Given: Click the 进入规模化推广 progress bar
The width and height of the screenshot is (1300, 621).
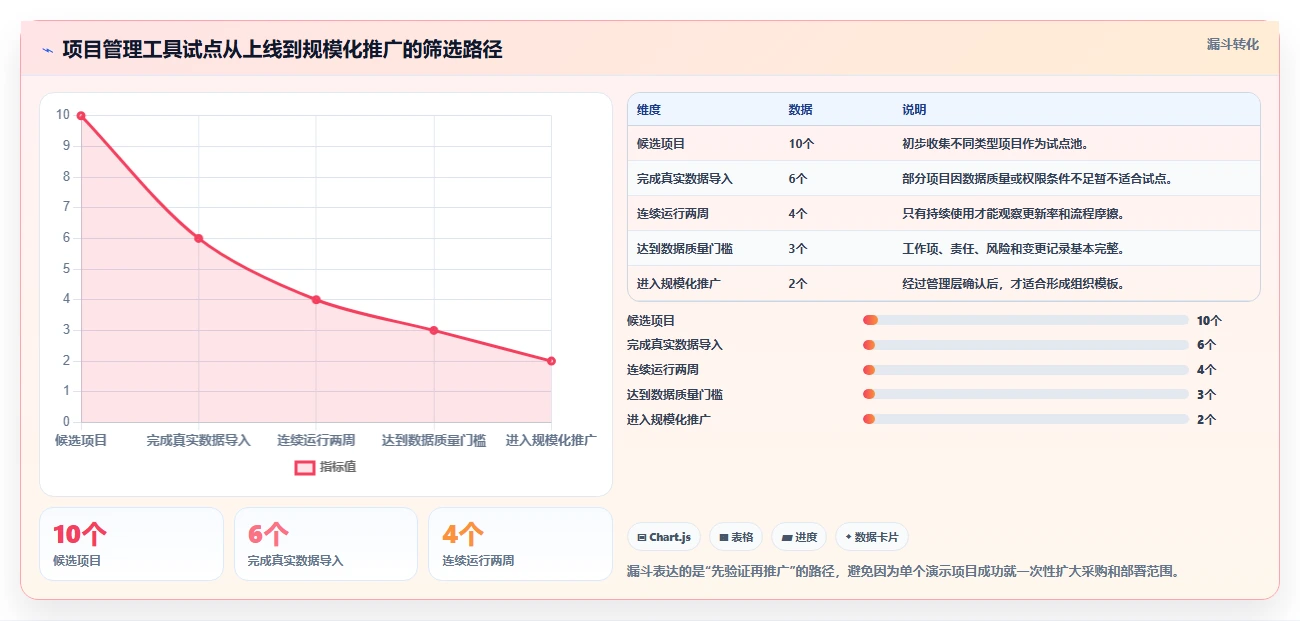Looking at the screenshot, I should [x=1025, y=419].
